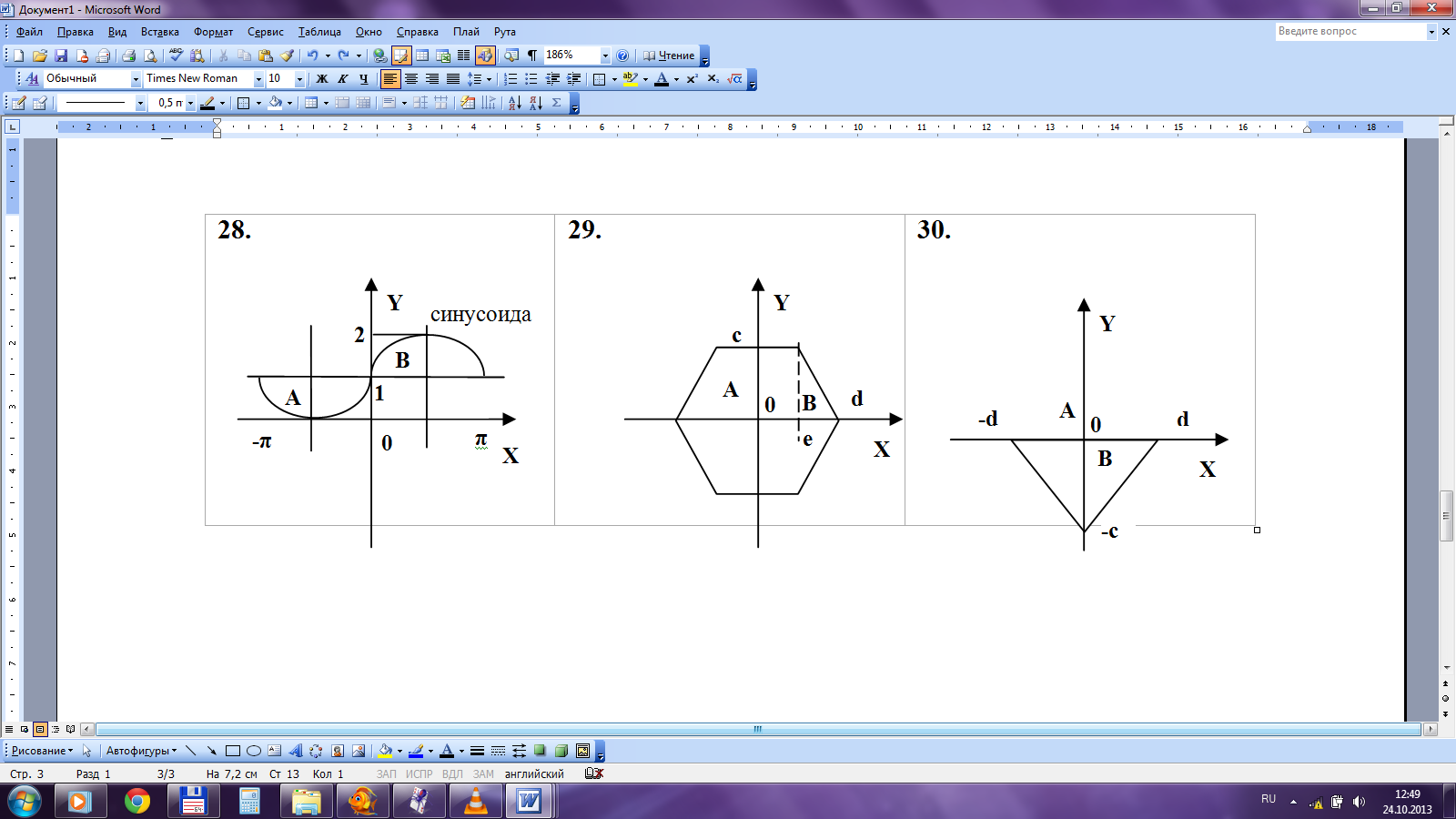Viewport: 1456px width, 819px height.
Task: Toggle display of paragraph marks (¶)
Action: [x=532, y=56]
